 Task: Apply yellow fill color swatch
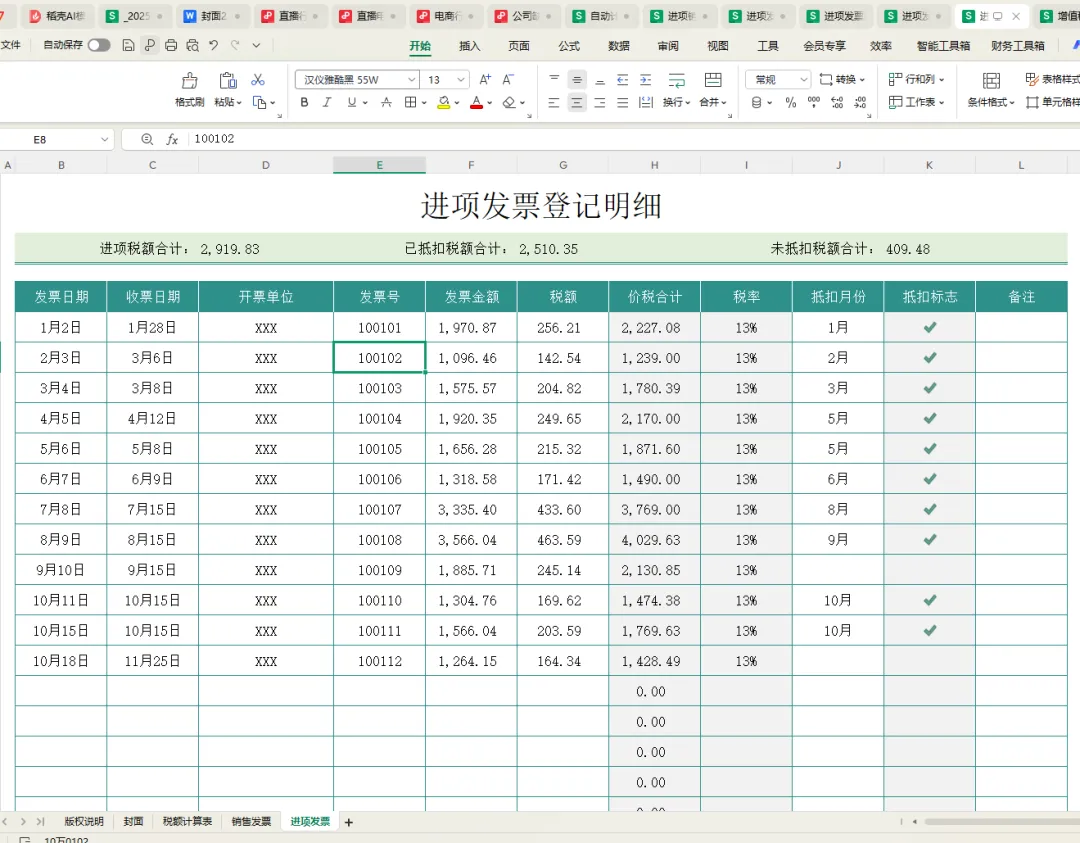tap(444, 103)
